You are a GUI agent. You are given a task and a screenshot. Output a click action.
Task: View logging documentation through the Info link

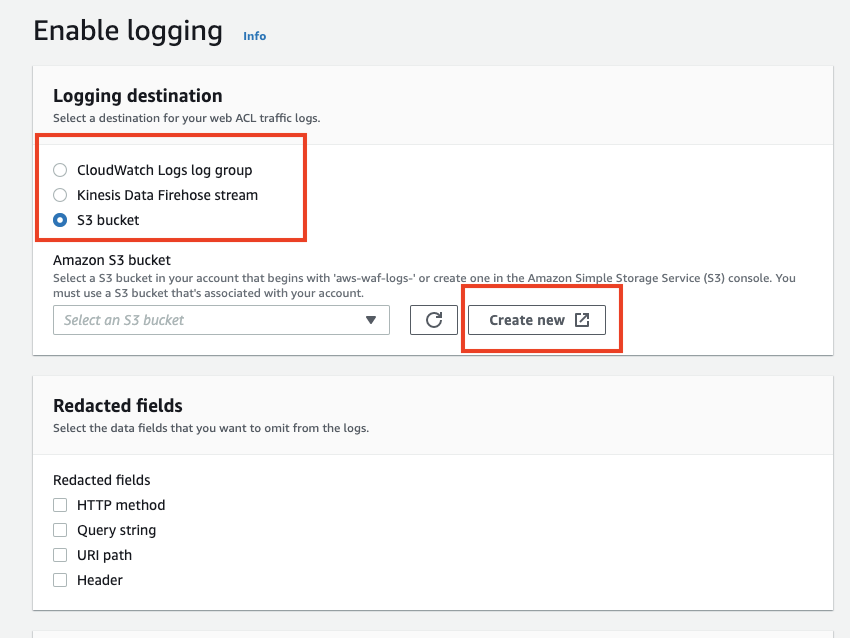tap(254, 36)
